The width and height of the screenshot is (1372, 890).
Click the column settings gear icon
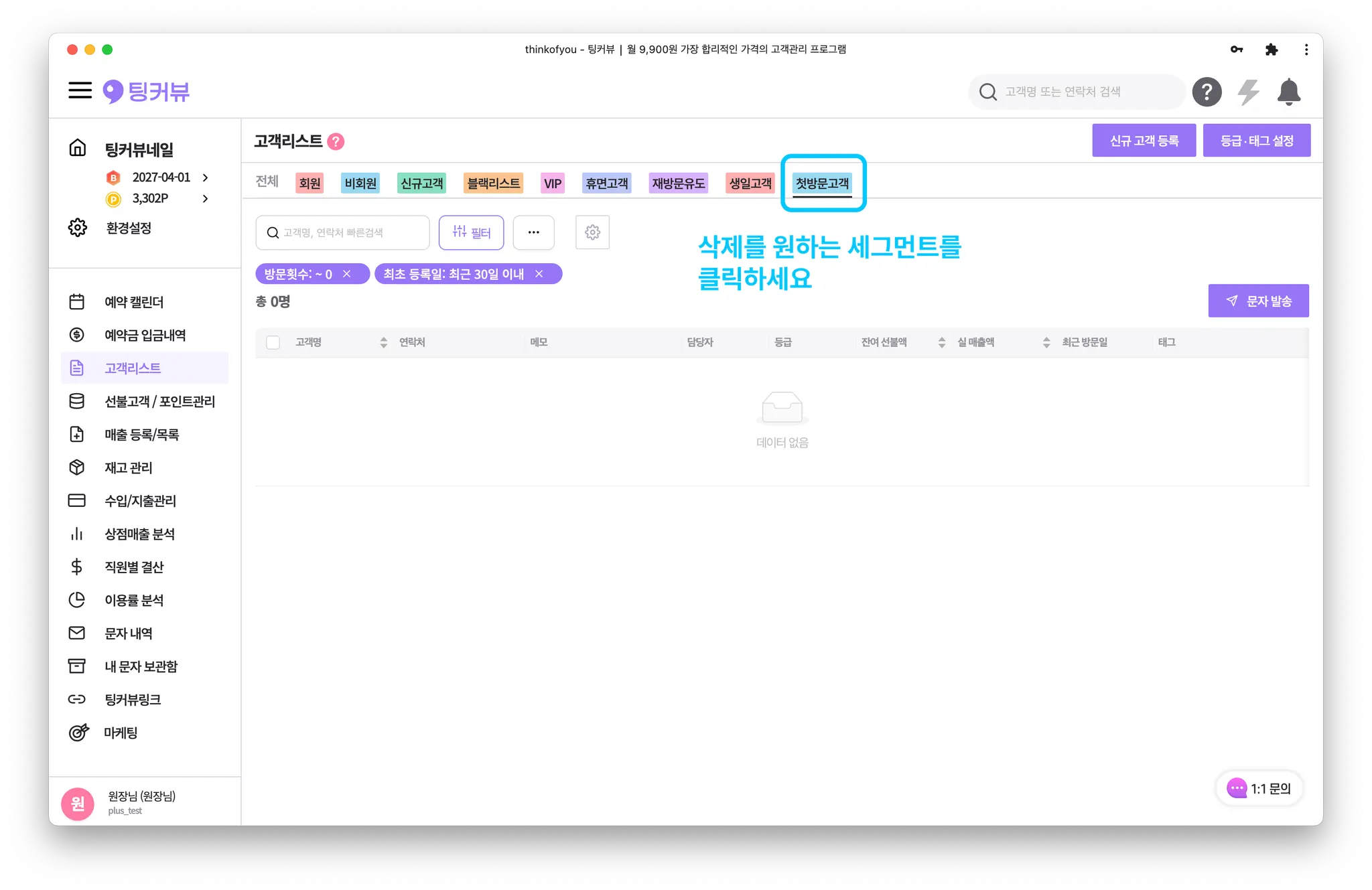(592, 232)
